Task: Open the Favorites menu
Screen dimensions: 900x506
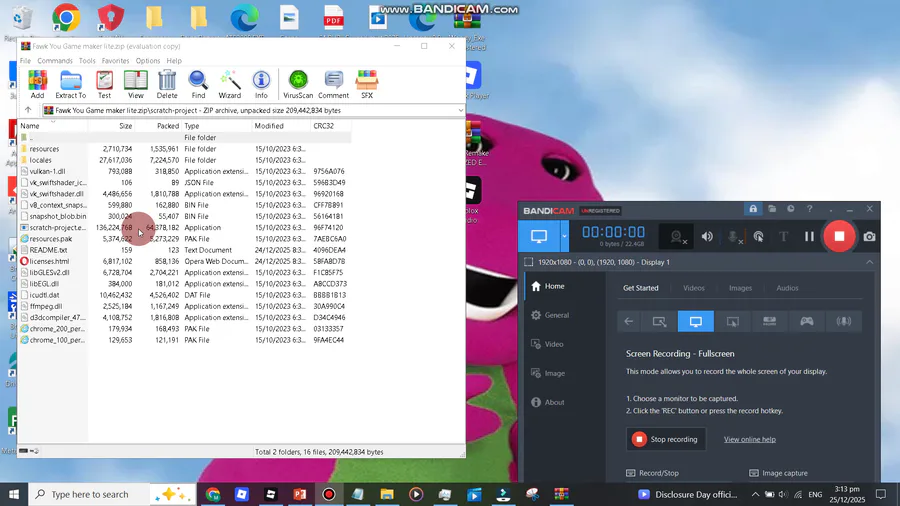Action: tap(115, 61)
